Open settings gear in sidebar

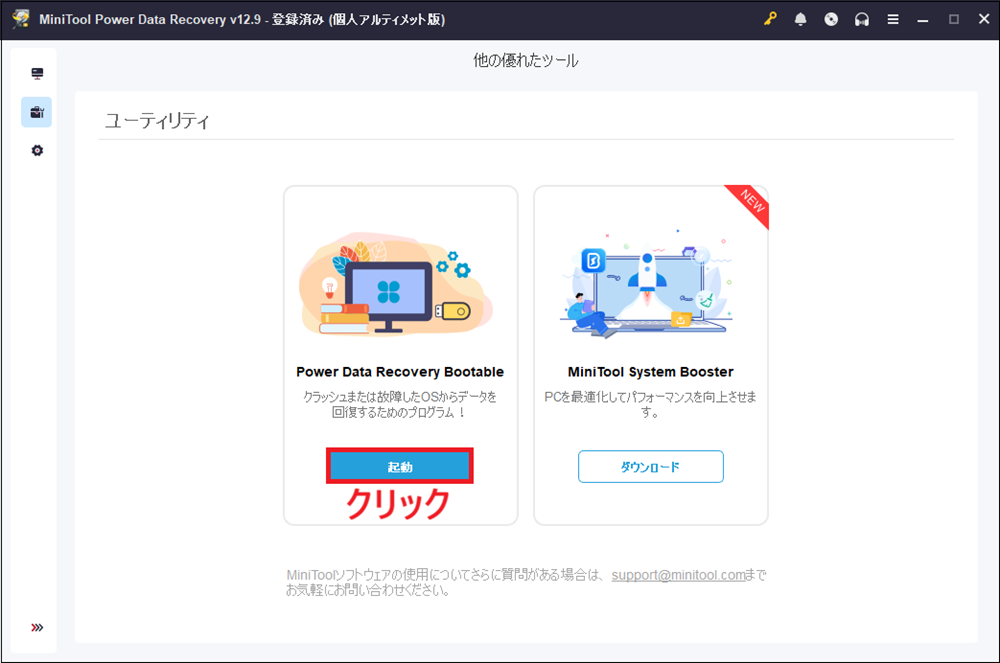[x=37, y=150]
